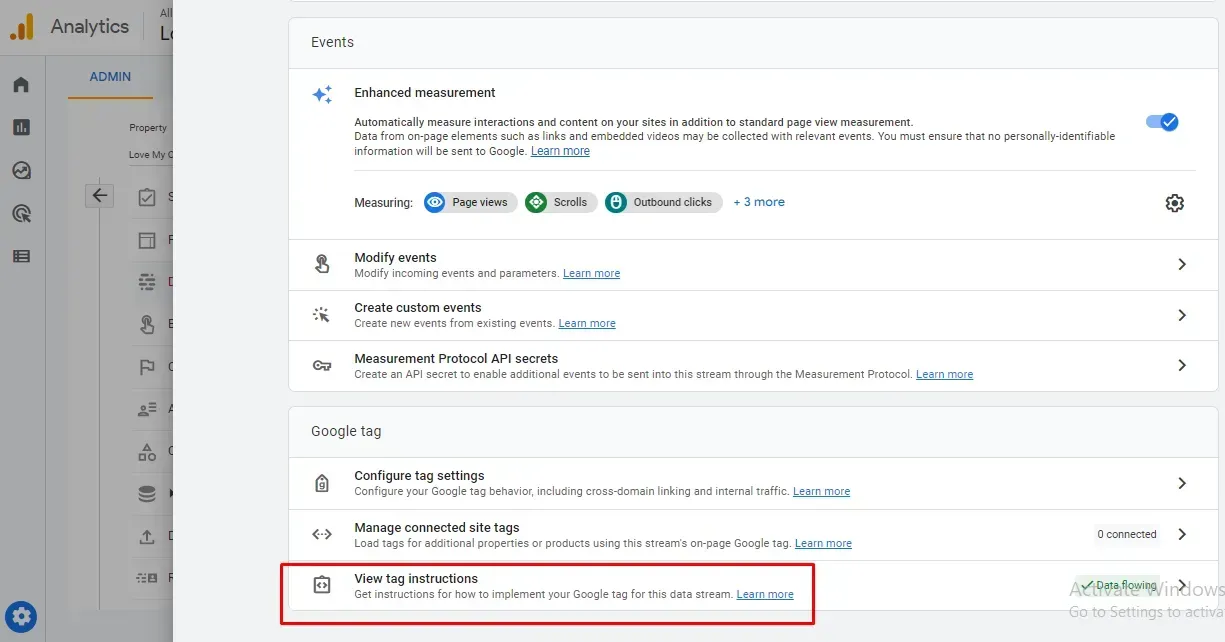1225x642 pixels.
Task: Open the Explore icon in sidebar
Action: [21, 170]
